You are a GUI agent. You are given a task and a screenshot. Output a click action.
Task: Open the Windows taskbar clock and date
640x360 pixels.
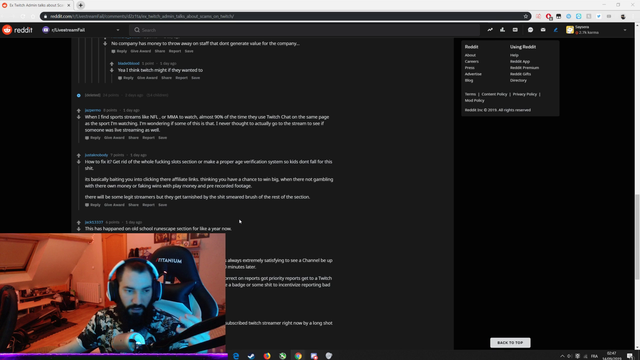click(611, 356)
